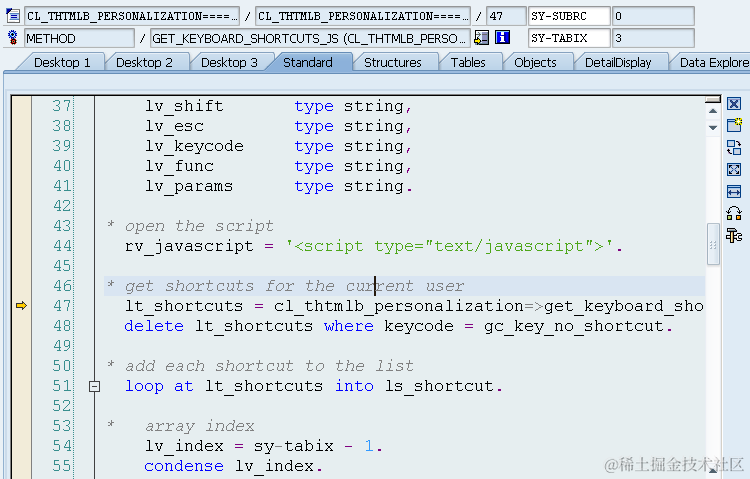
Task: Switch to Desktop 2 tab
Action: coord(144,63)
